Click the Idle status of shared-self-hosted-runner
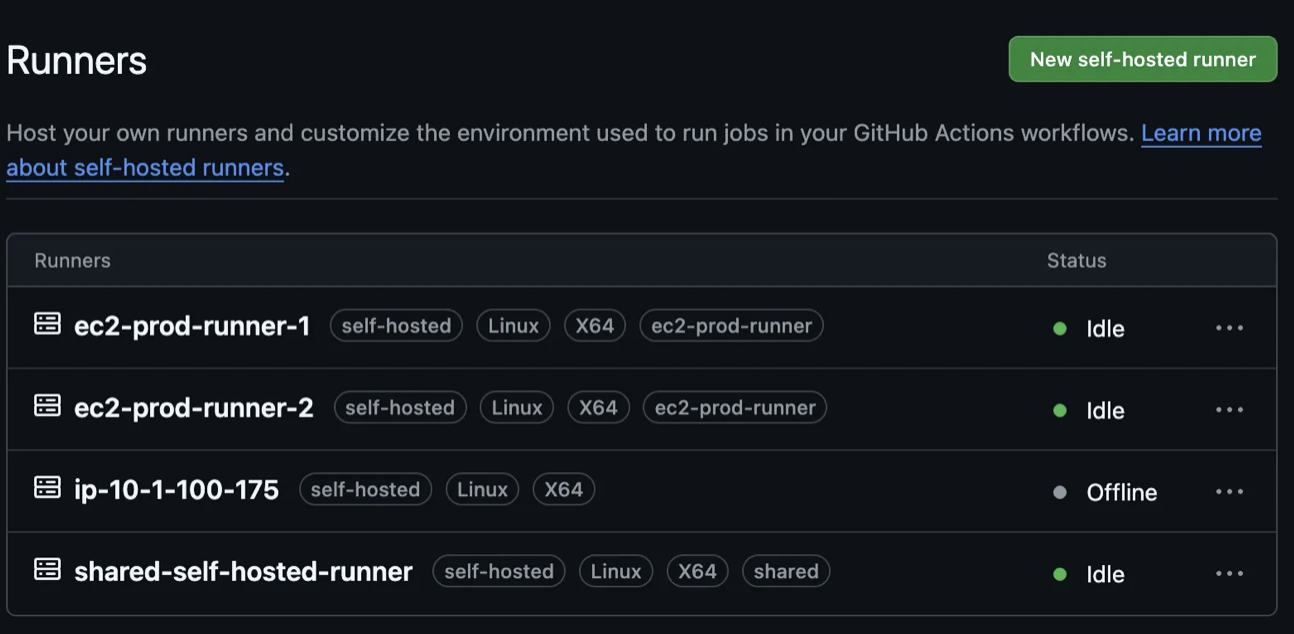 click(x=1105, y=574)
